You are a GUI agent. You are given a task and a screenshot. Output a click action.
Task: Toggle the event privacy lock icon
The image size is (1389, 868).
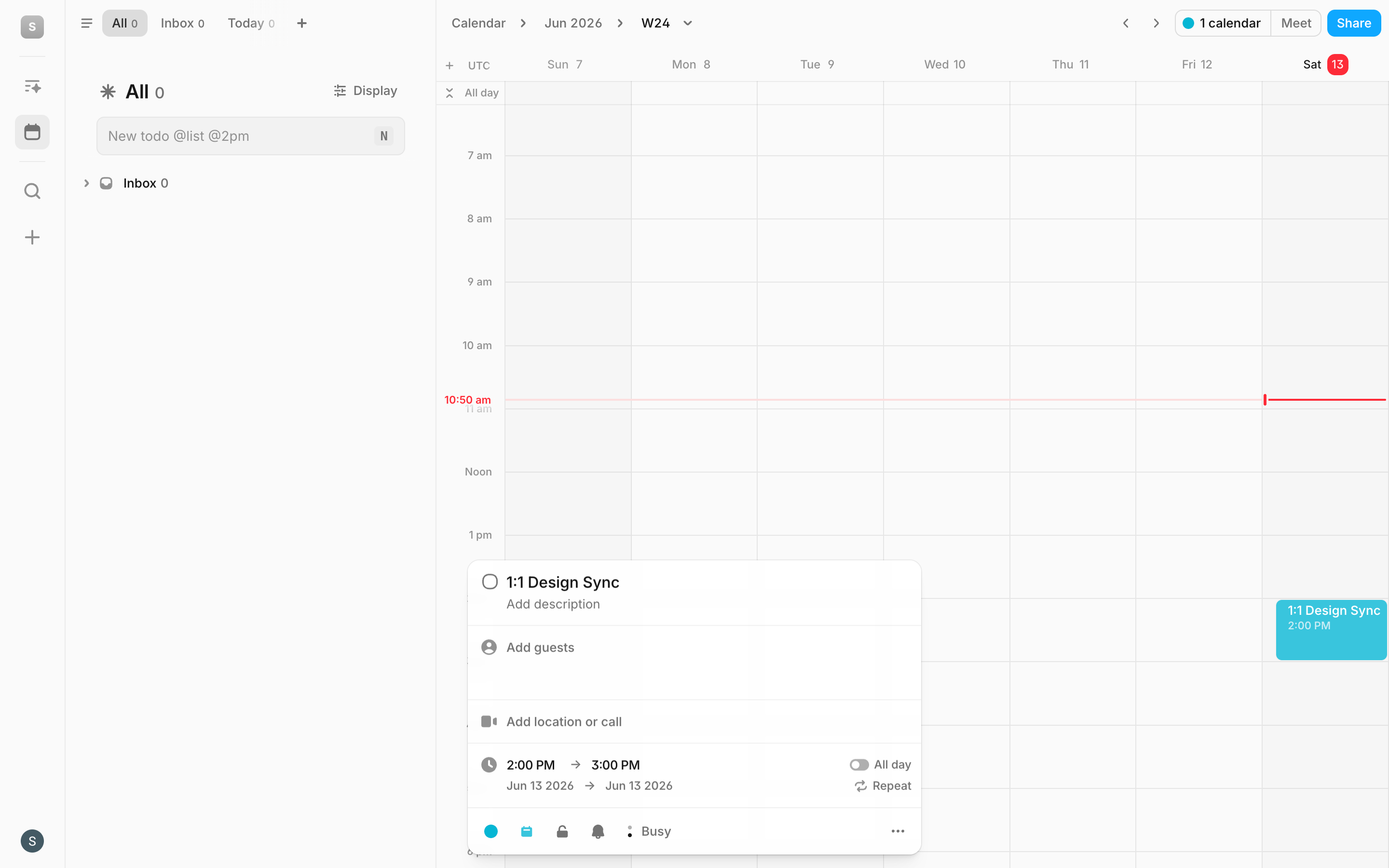[562, 831]
